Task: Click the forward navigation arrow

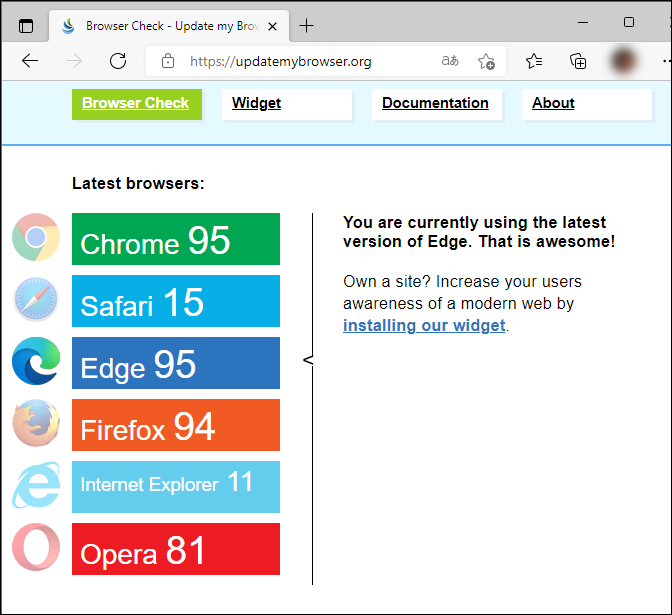Action: 74,61
